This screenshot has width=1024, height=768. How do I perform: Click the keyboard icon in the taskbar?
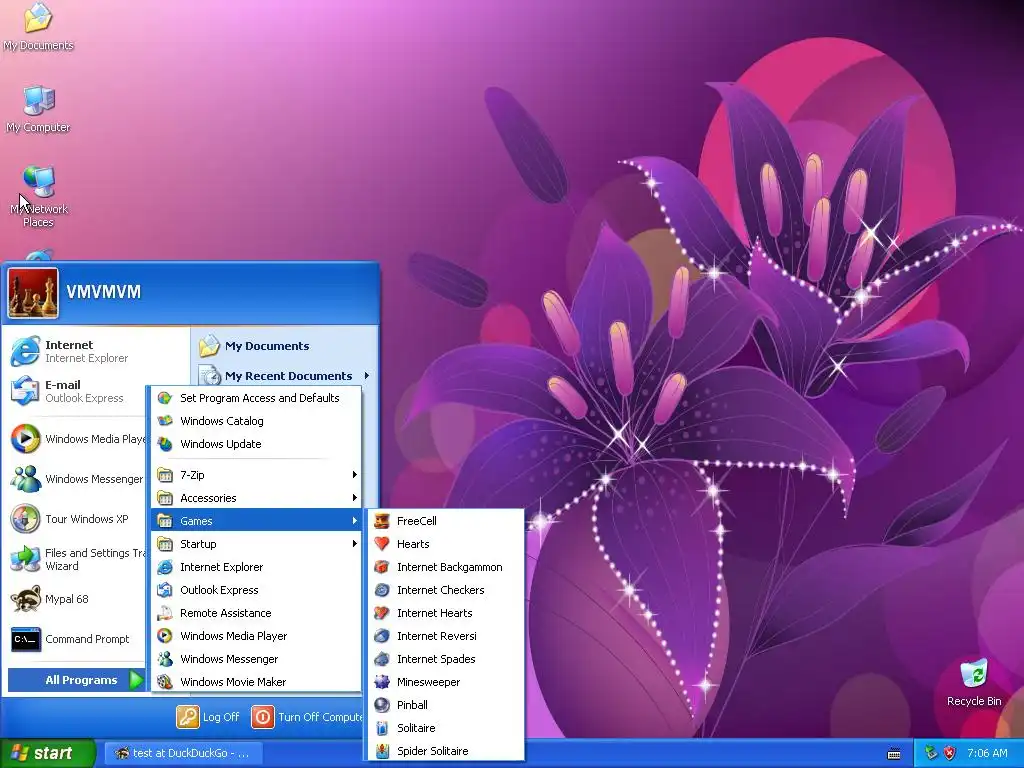point(894,754)
